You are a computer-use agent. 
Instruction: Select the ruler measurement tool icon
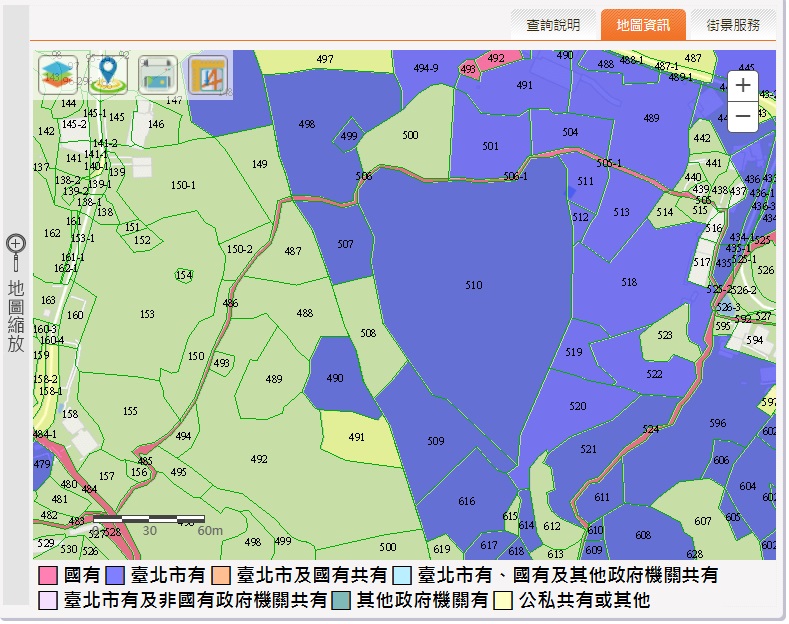[208, 75]
